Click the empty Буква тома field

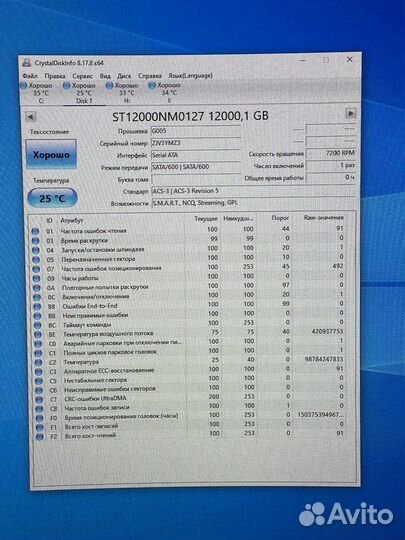(196, 179)
